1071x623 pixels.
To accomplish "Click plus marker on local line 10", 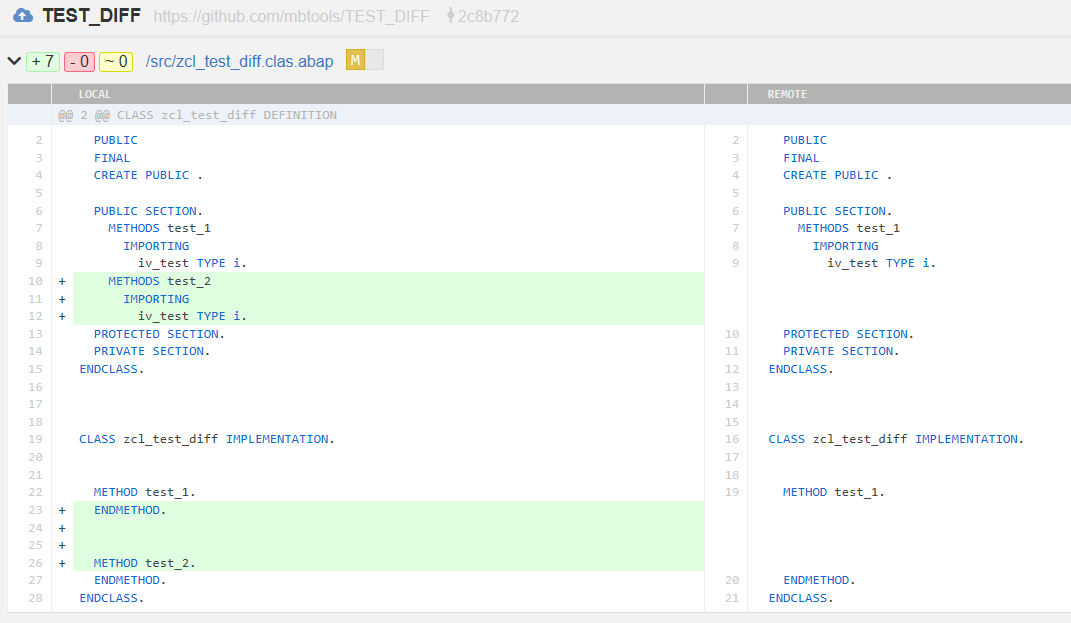I will pyautogui.click(x=62, y=281).
